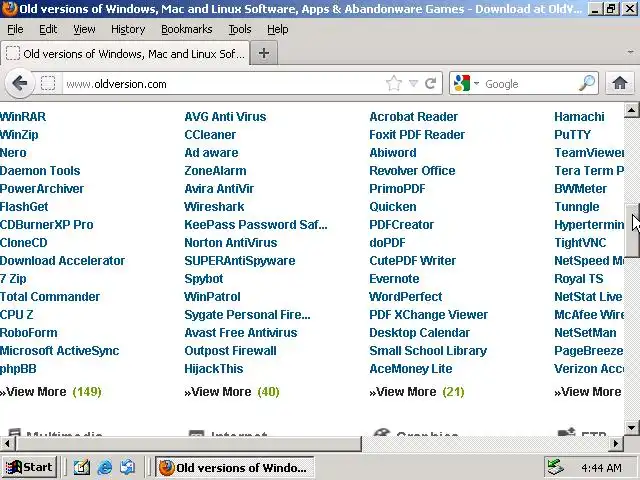Open the Start menu
This screenshot has width=640, height=480.
29,467
